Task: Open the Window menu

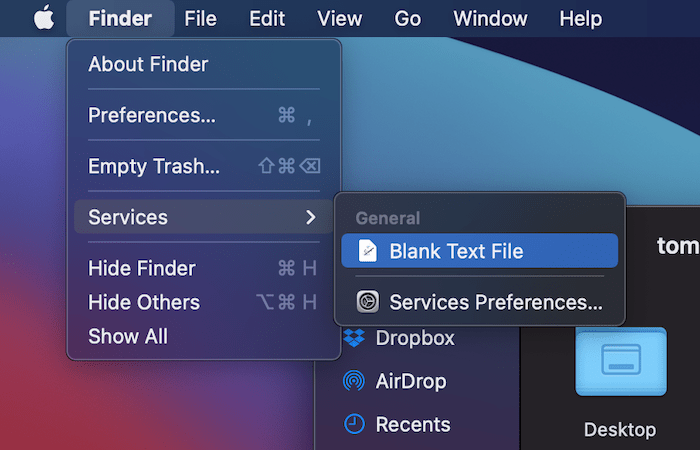Action: point(490,18)
